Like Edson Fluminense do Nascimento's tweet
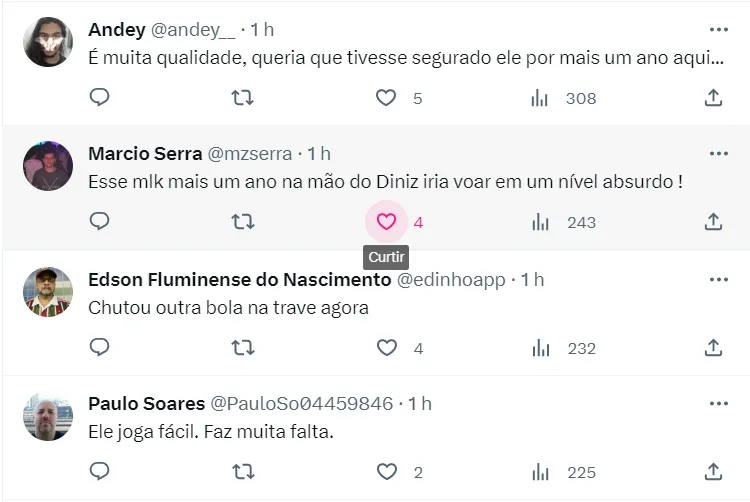The width and height of the screenshot is (750, 502). [x=386, y=348]
